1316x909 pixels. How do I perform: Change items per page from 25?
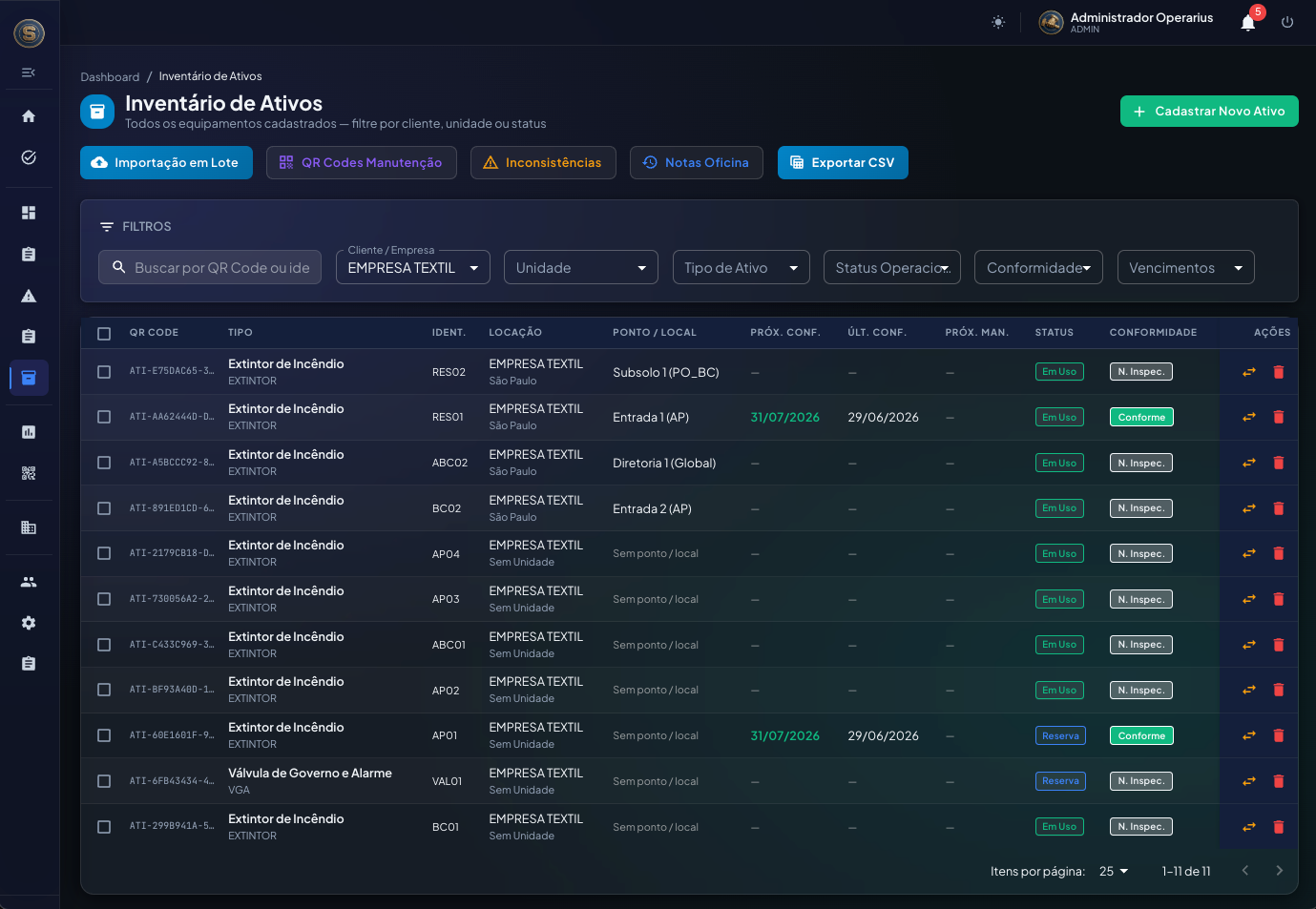[1114, 871]
